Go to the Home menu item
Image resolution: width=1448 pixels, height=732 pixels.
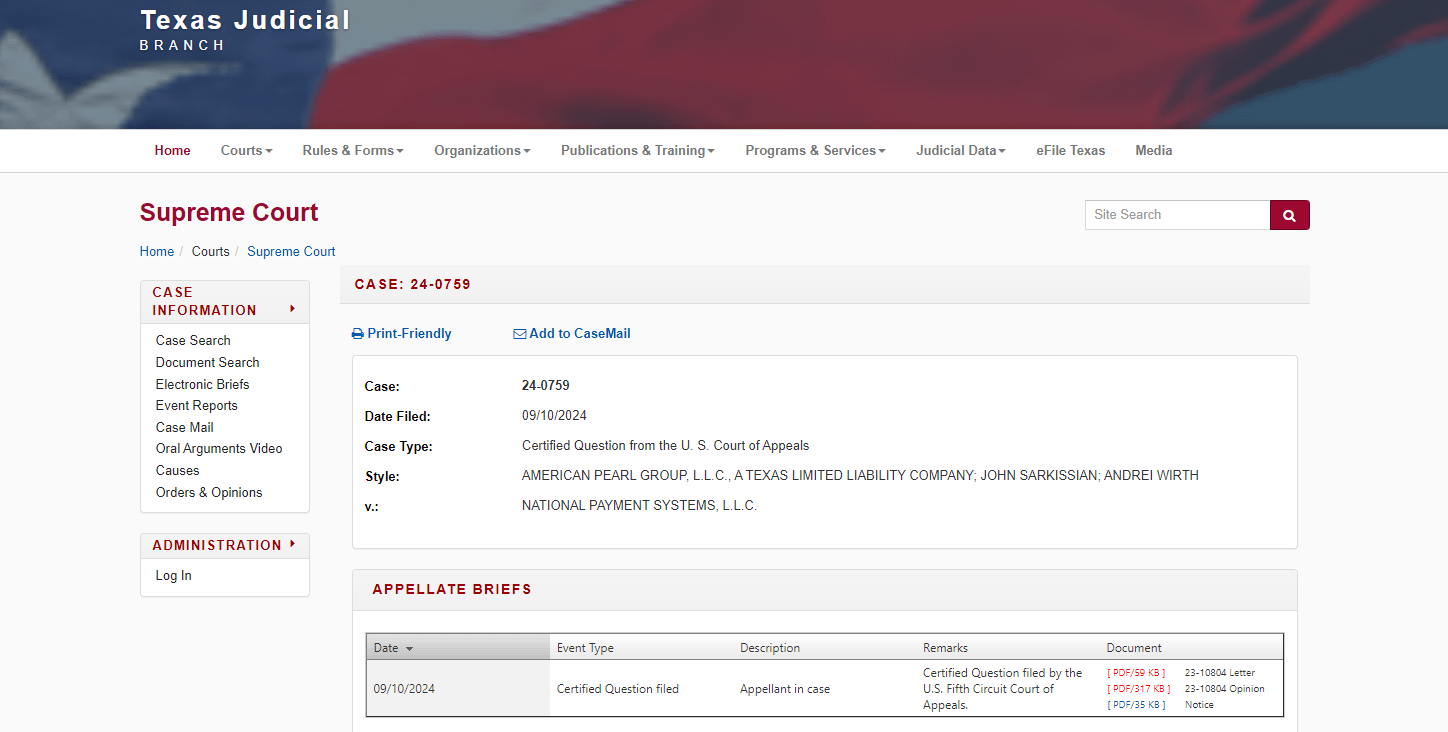coord(172,150)
